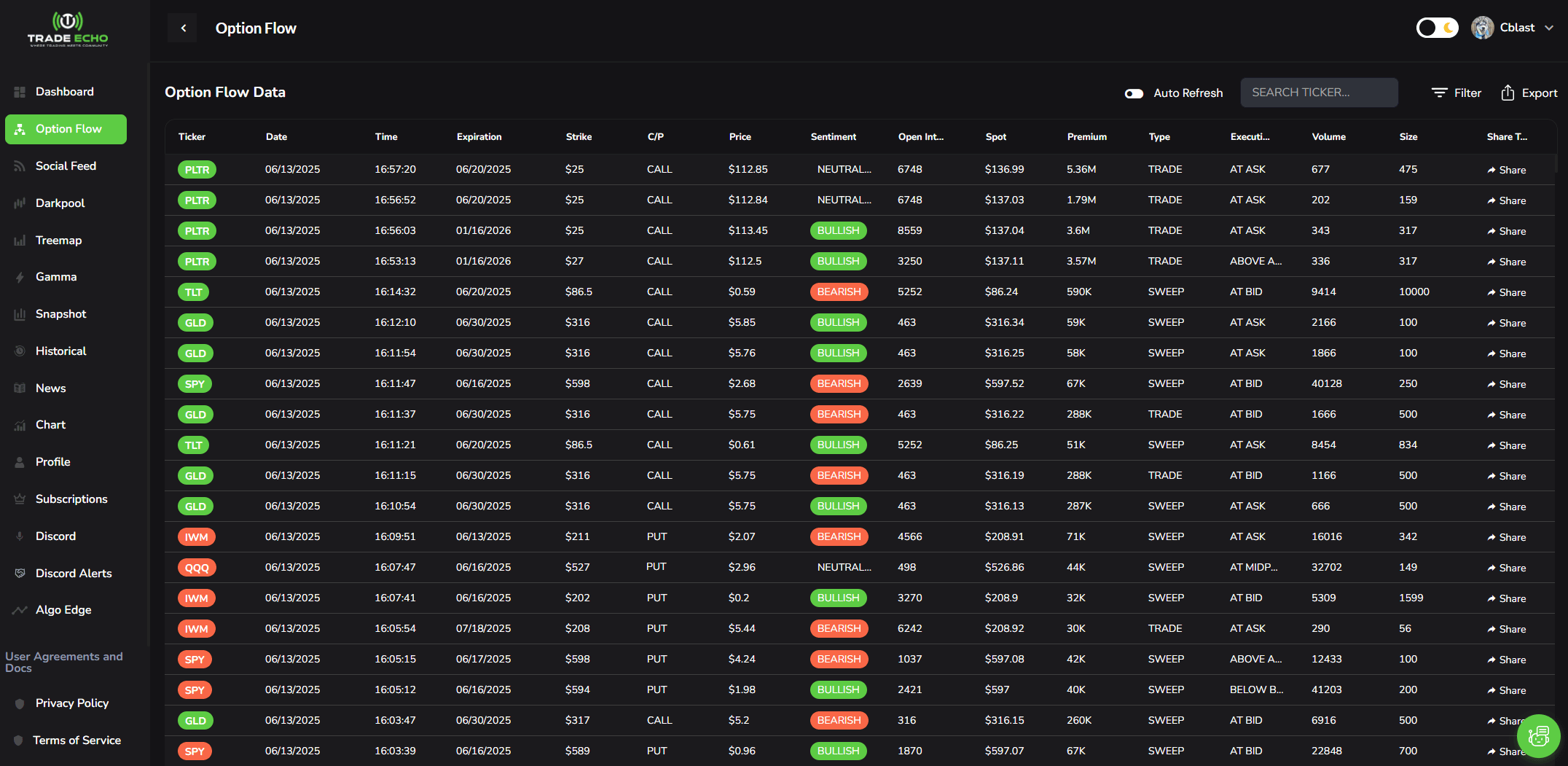
Task: Click the Historical clock icon
Action: pos(20,351)
